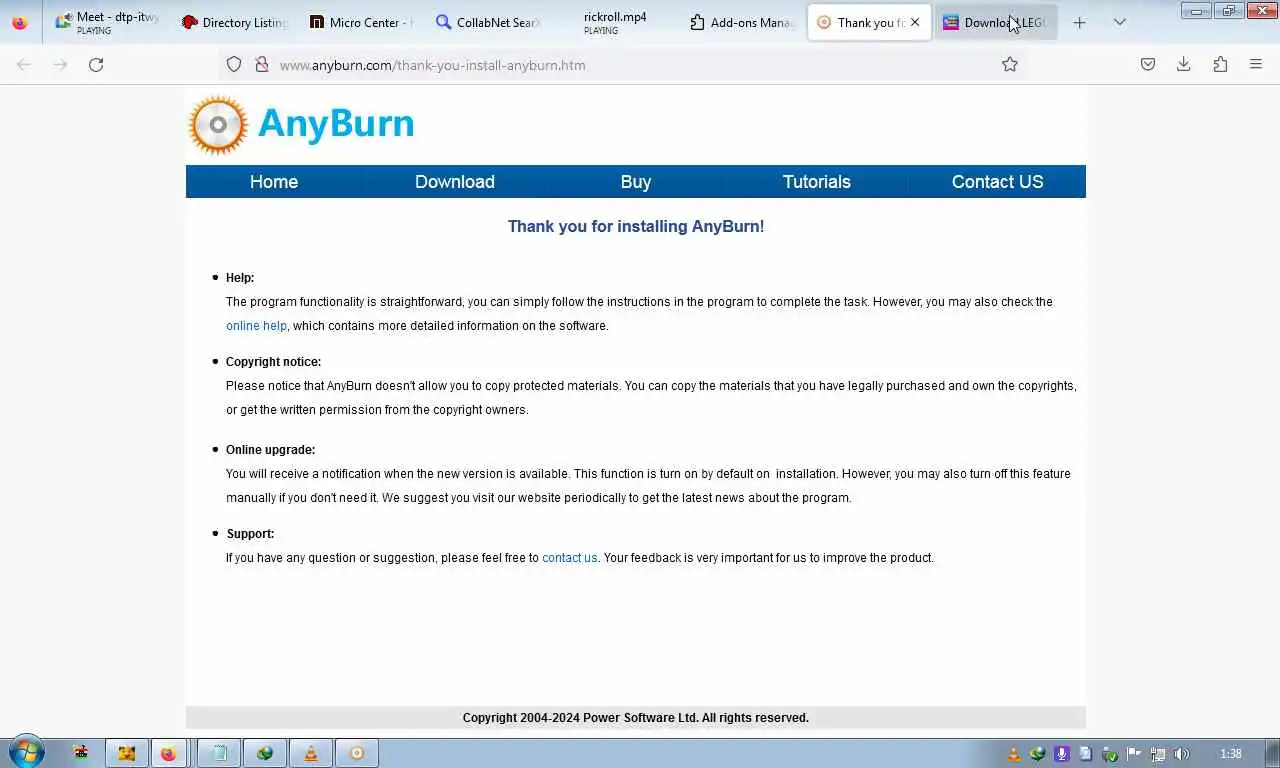Open volume speaker tray icon
Viewport: 1280px width, 768px height.
1181,754
